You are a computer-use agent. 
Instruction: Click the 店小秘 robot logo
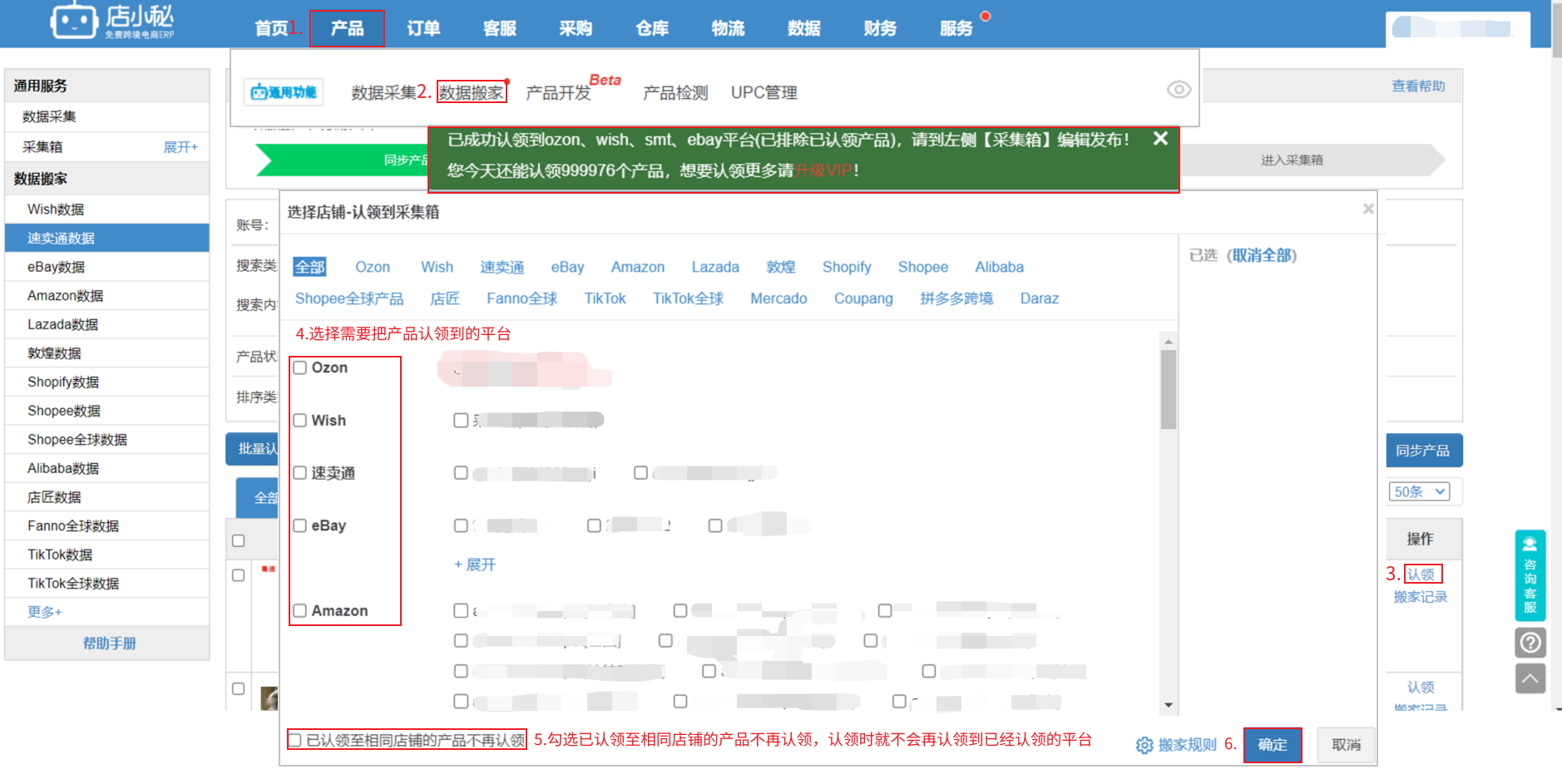[74, 20]
